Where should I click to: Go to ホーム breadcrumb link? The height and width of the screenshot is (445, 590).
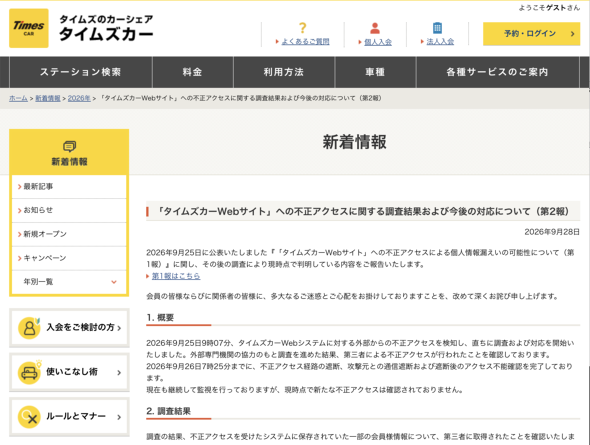[x=18, y=98]
